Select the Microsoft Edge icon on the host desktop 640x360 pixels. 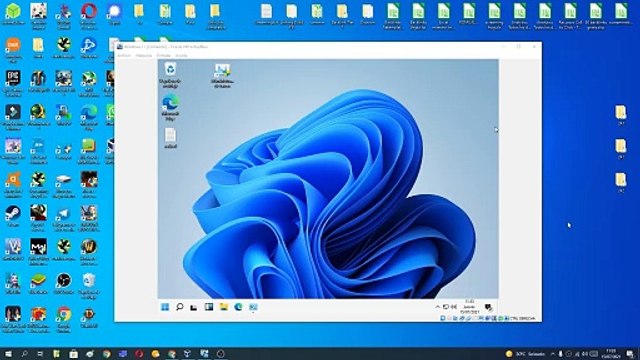89,117
